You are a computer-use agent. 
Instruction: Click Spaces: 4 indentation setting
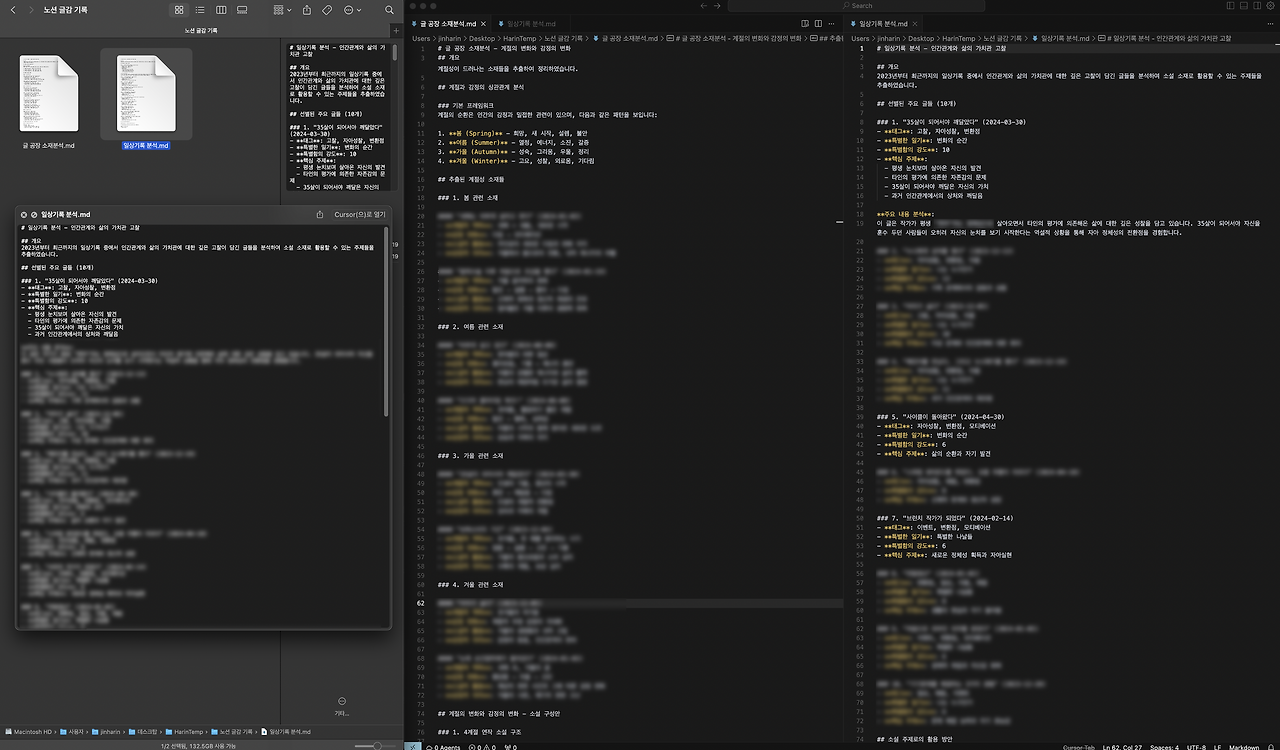1166,746
